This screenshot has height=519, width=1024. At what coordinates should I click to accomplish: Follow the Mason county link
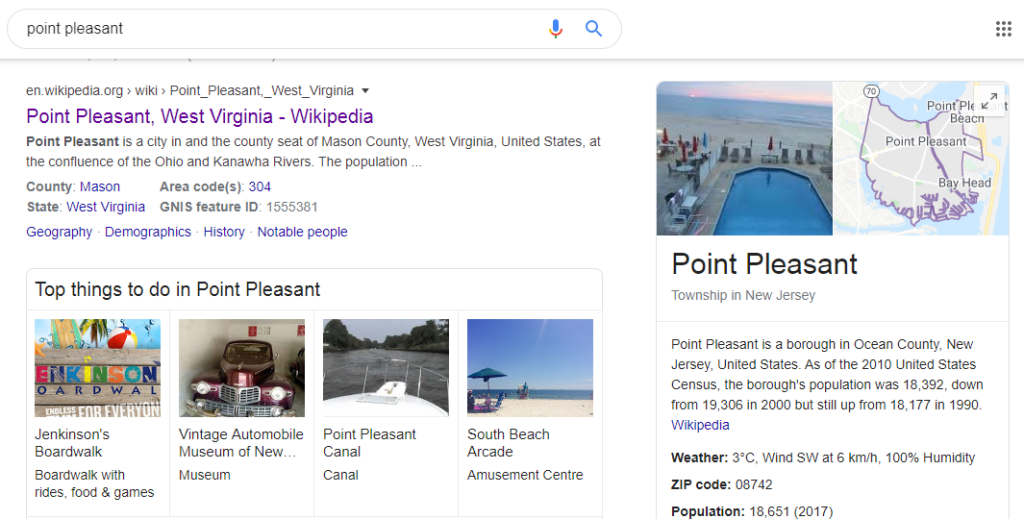100,187
